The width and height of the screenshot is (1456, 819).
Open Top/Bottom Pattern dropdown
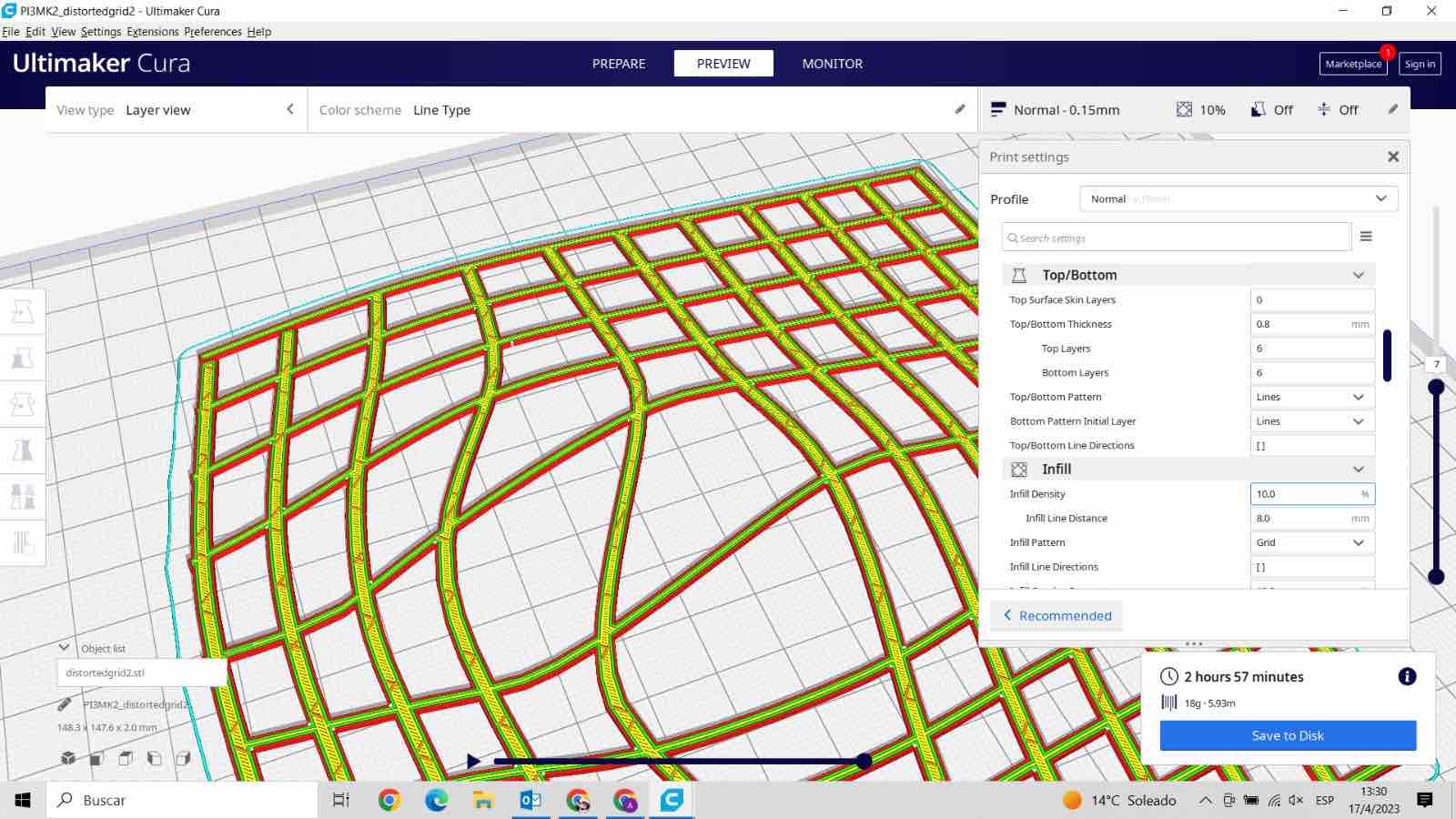[1312, 397]
